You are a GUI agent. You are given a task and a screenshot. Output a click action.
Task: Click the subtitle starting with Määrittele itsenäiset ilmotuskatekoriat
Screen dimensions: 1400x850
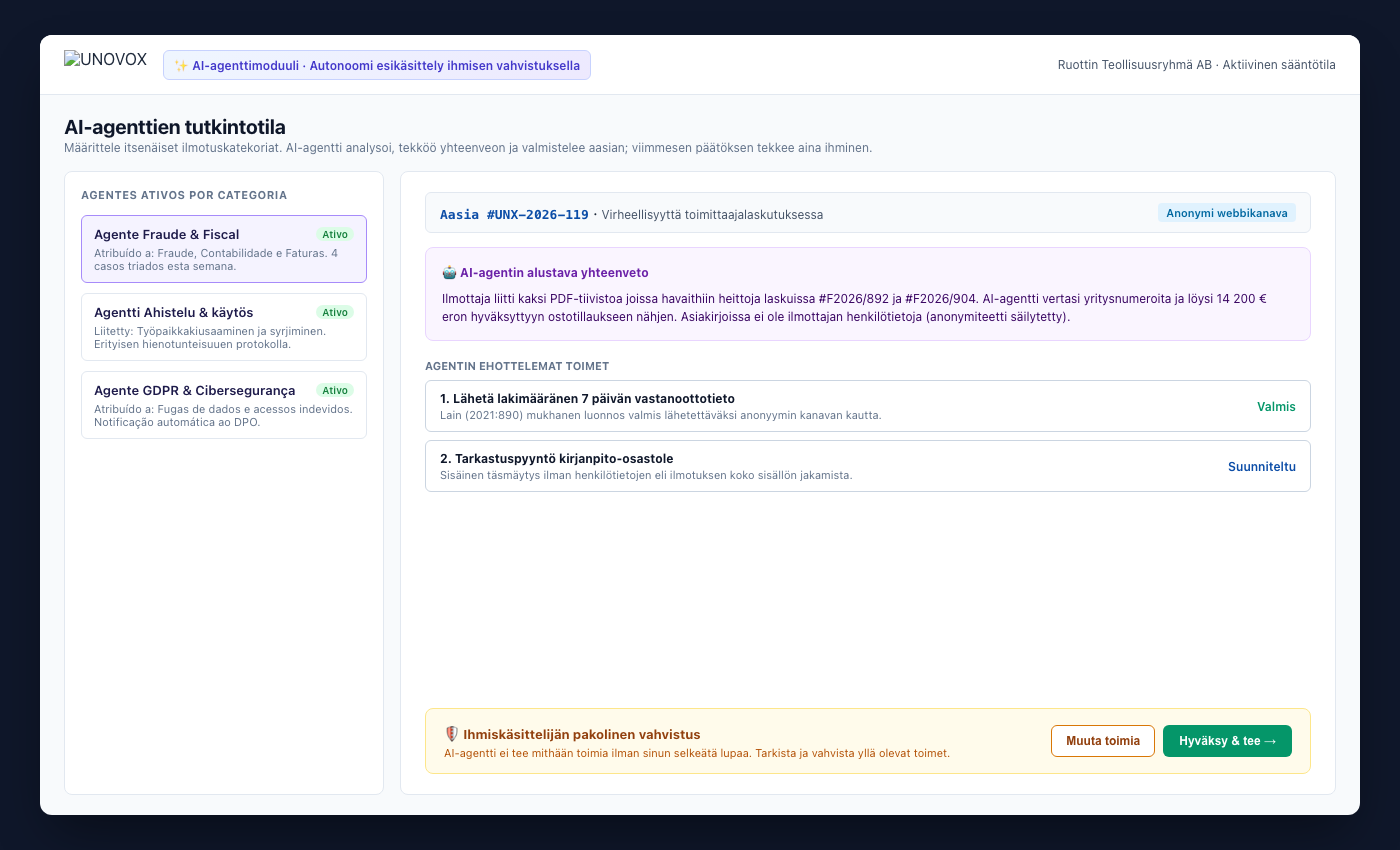coord(468,148)
